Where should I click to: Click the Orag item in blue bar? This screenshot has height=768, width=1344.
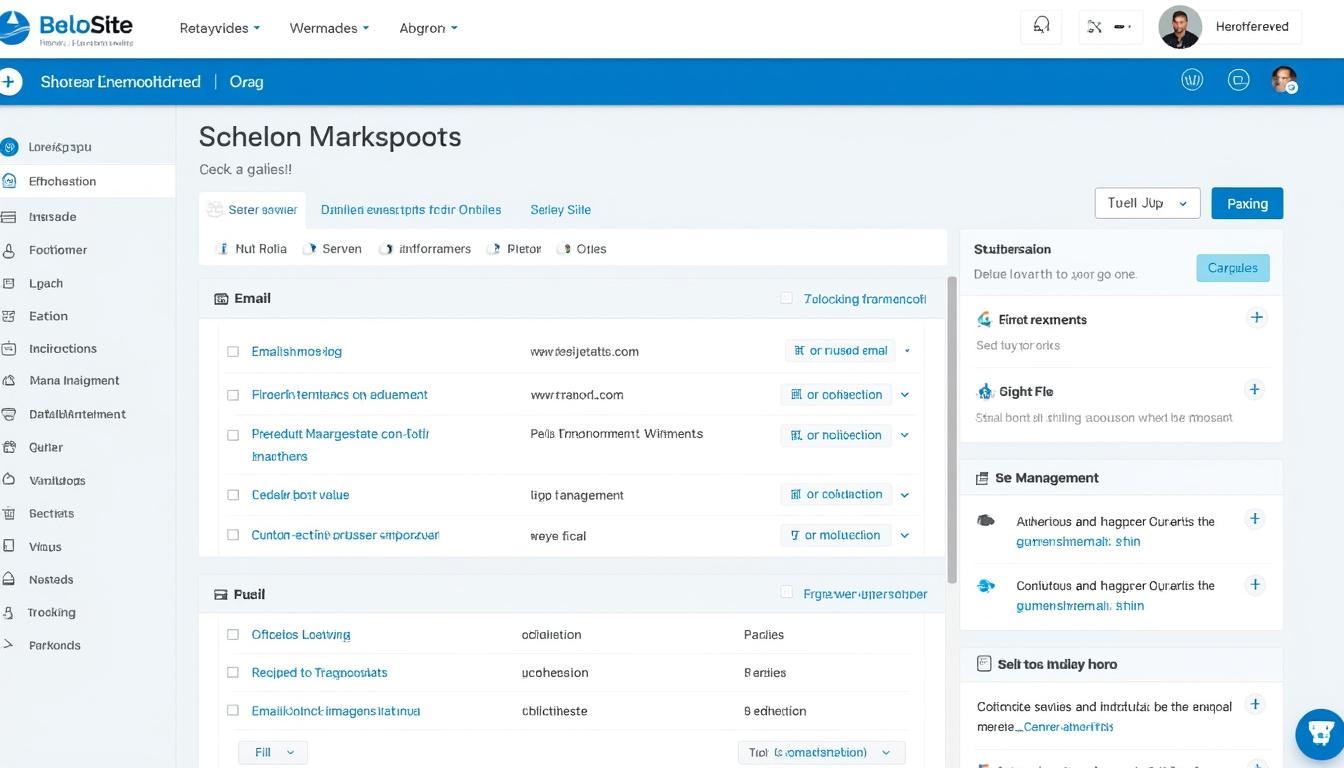(246, 82)
